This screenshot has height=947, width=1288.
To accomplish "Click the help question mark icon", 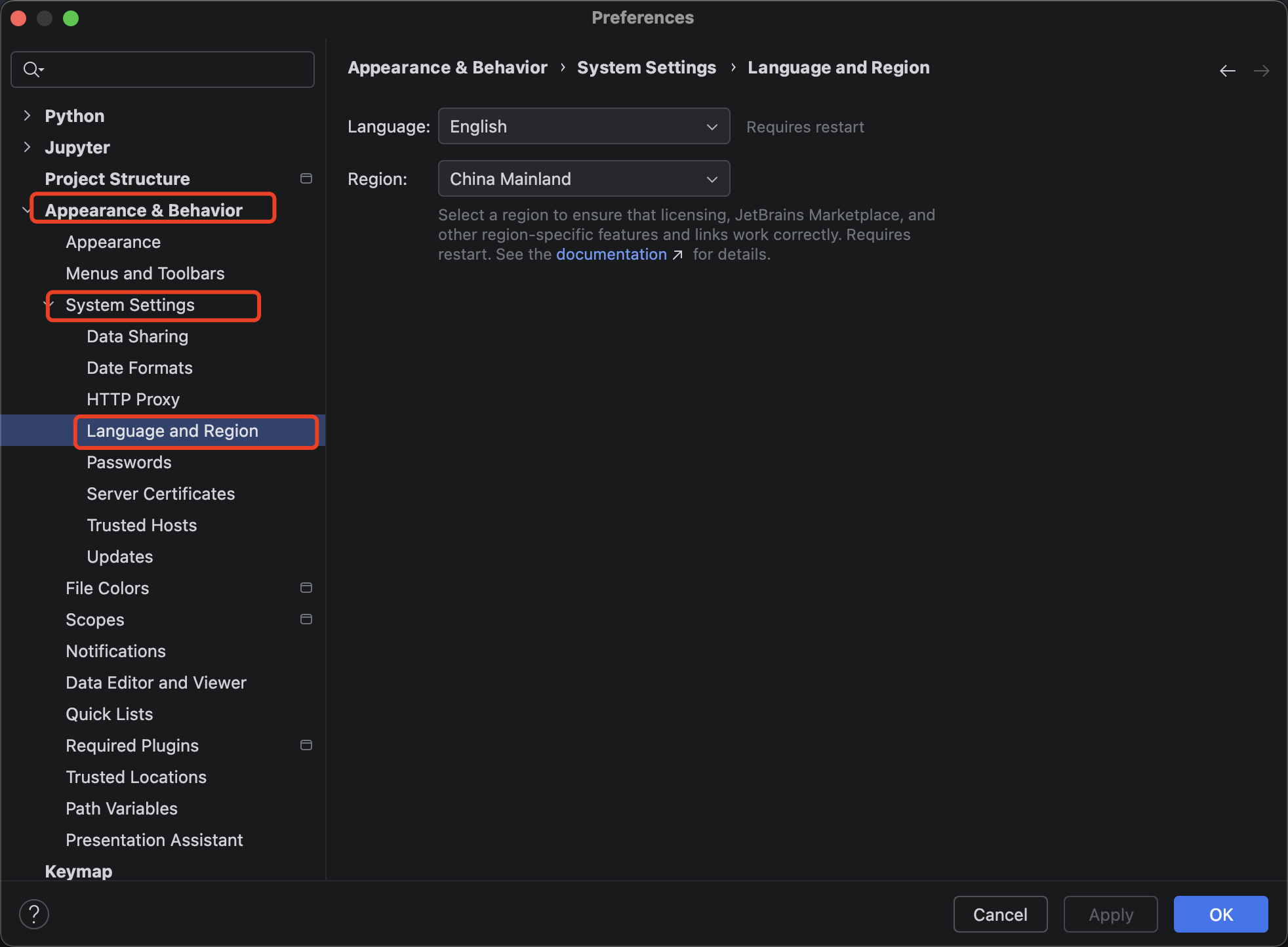I will (x=34, y=914).
